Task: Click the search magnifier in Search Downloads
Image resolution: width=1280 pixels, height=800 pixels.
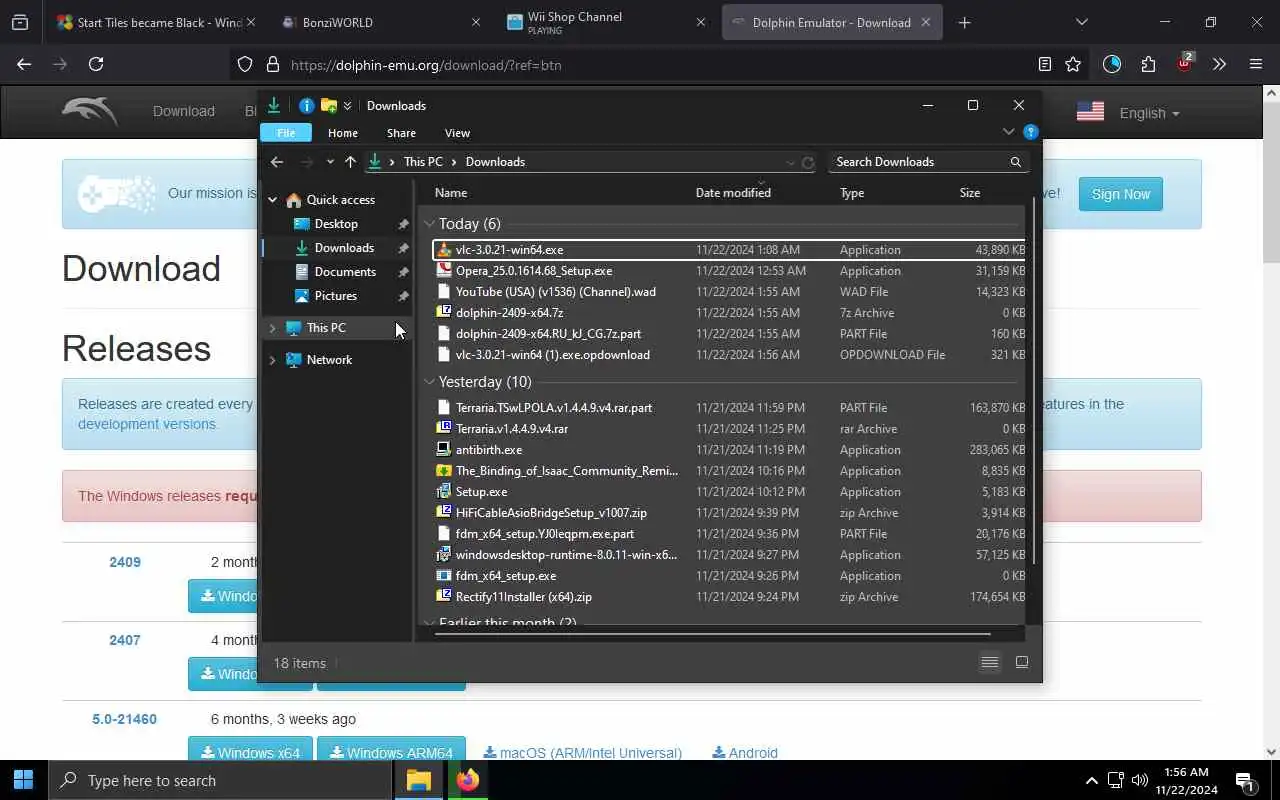Action: [1015, 162]
